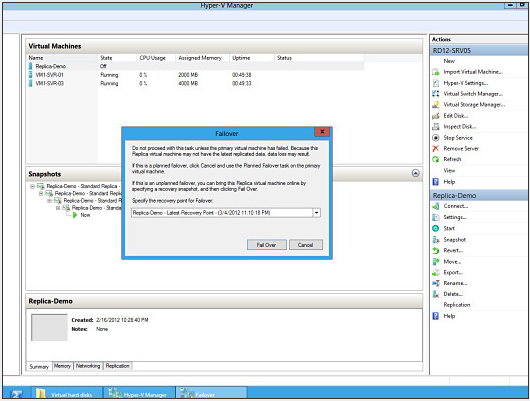Image resolution: width=530 pixels, height=401 pixels.
Task: Open PowerShell icon in the taskbar
Action: pos(16,394)
